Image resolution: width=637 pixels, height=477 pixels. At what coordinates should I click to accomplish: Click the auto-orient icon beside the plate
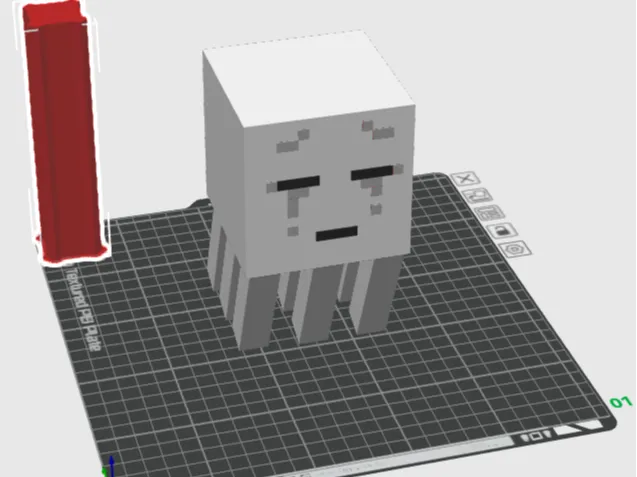[478, 195]
